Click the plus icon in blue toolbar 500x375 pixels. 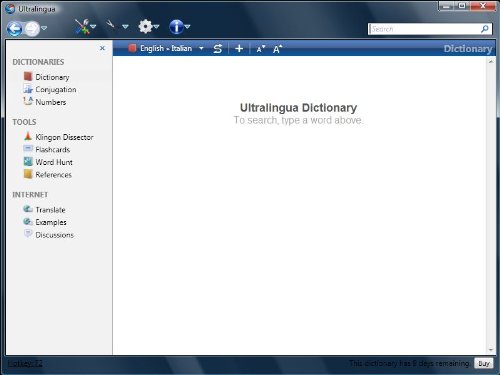(239, 49)
